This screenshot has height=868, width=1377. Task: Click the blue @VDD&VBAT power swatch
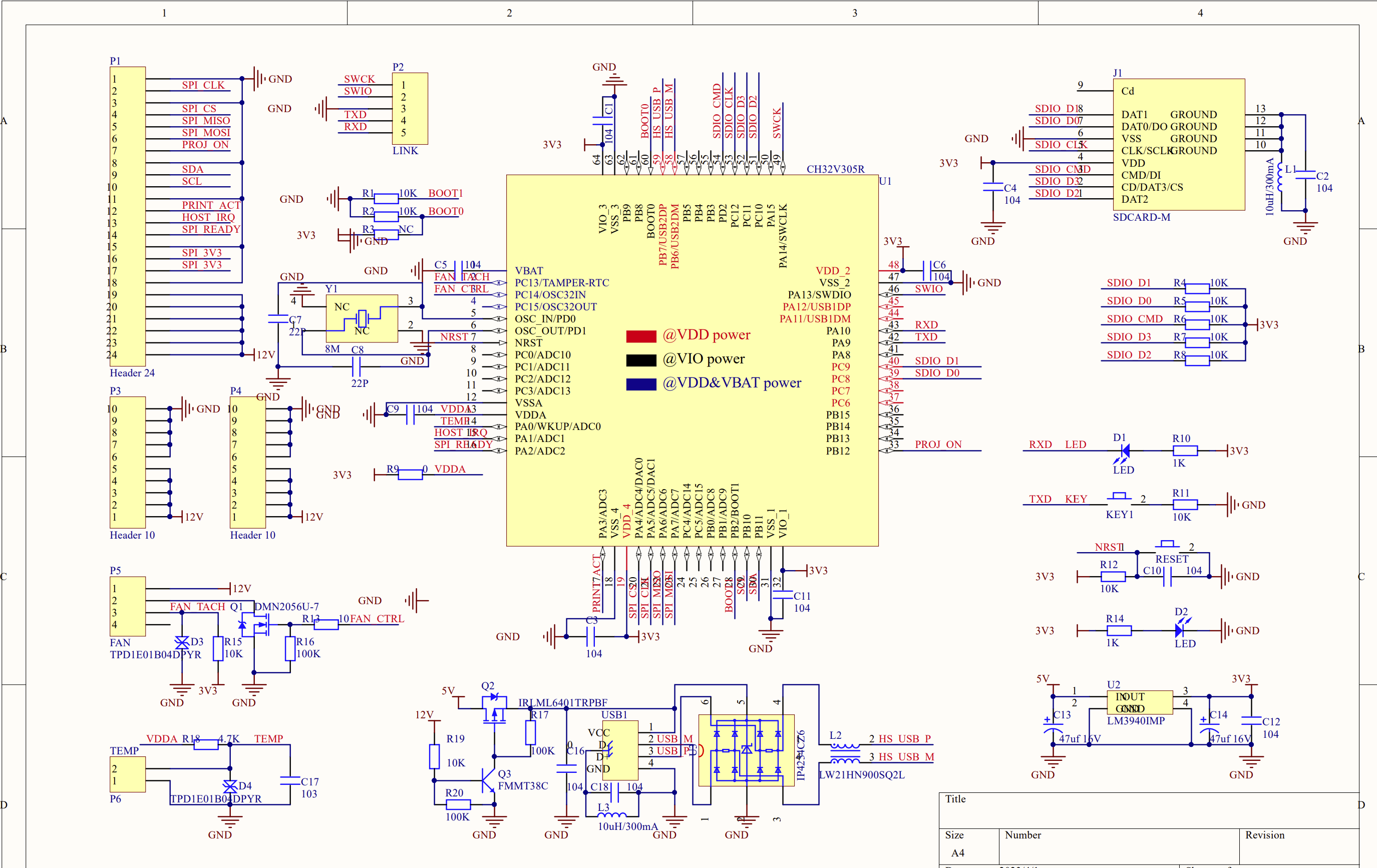coord(640,384)
